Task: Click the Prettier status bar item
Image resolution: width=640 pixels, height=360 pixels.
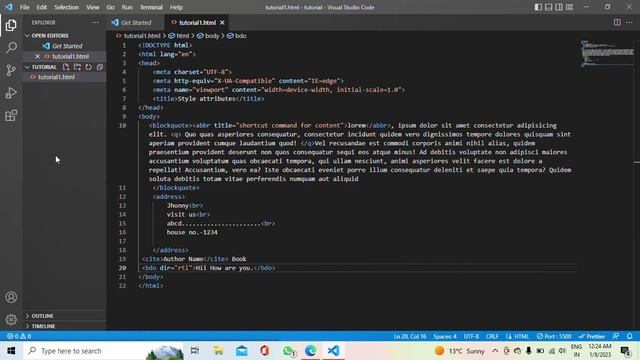Action: pyautogui.click(x=591, y=336)
